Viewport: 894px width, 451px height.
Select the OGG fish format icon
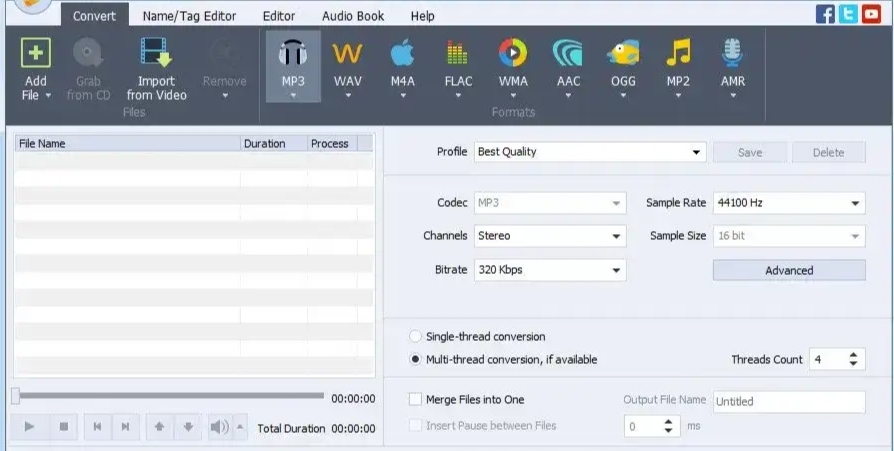point(623,54)
